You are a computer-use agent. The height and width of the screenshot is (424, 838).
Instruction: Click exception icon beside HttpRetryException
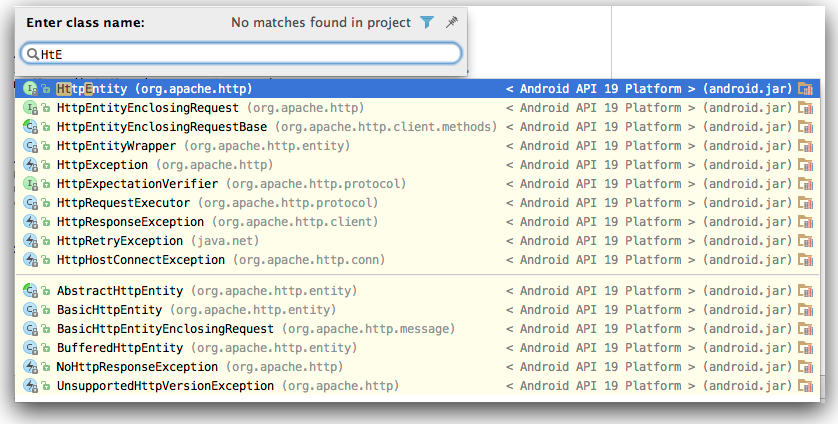click(x=30, y=241)
